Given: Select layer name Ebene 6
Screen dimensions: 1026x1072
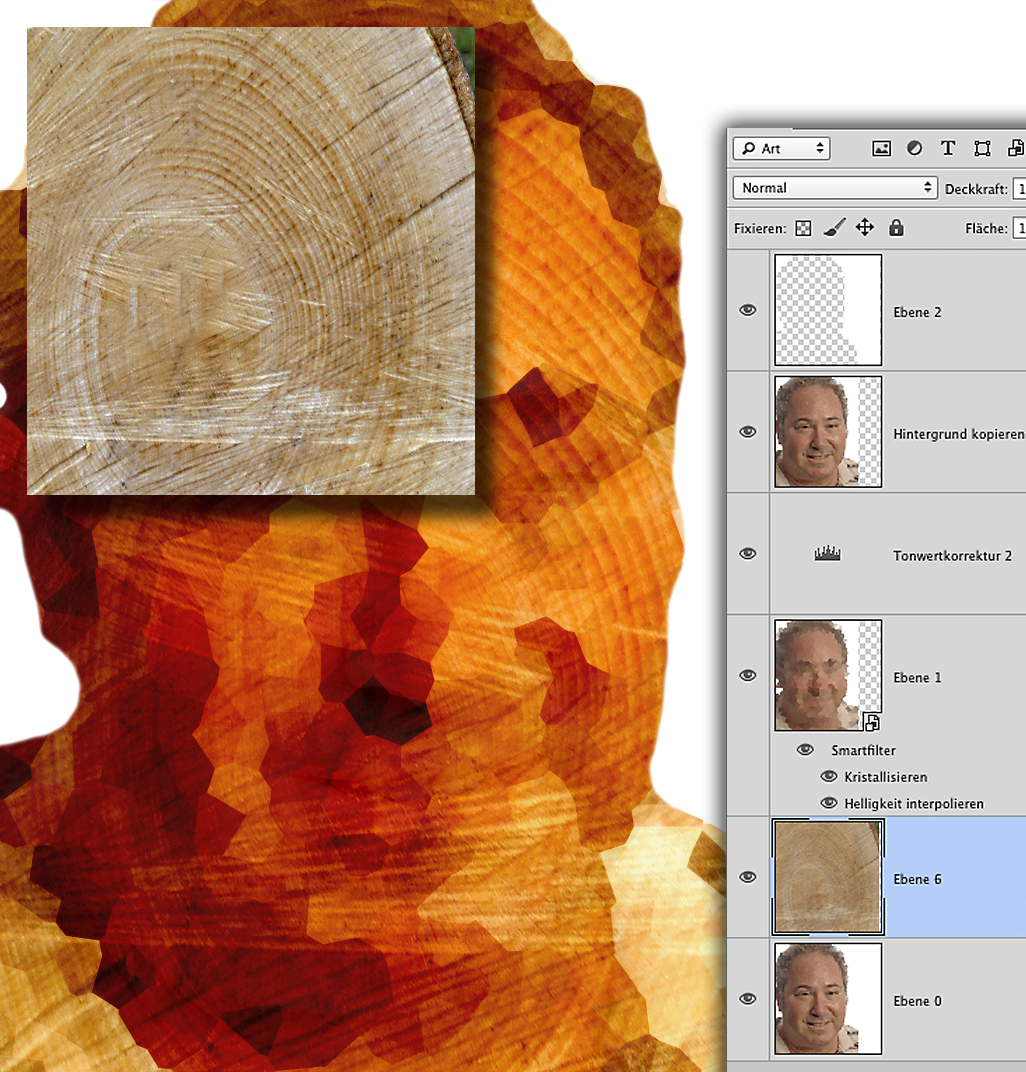Looking at the screenshot, I should pyautogui.click(x=917, y=879).
